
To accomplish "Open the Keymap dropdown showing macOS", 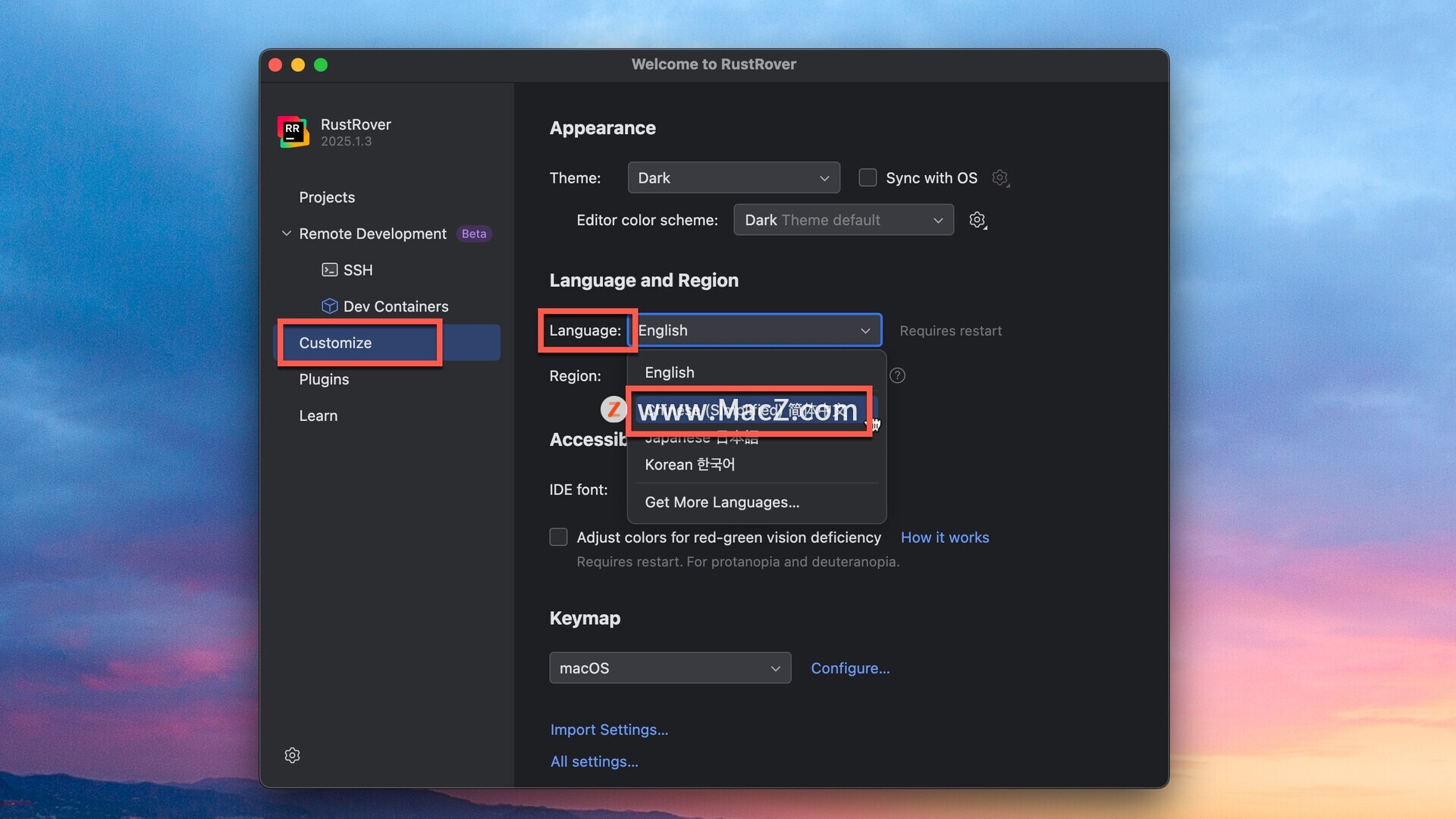I will [x=670, y=668].
